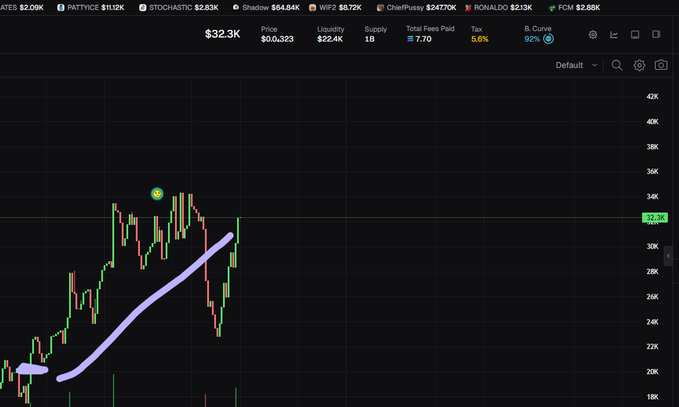This screenshot has height=407, width=679.
Task: Click the 40K price axis label
Action: click(652, 122)
